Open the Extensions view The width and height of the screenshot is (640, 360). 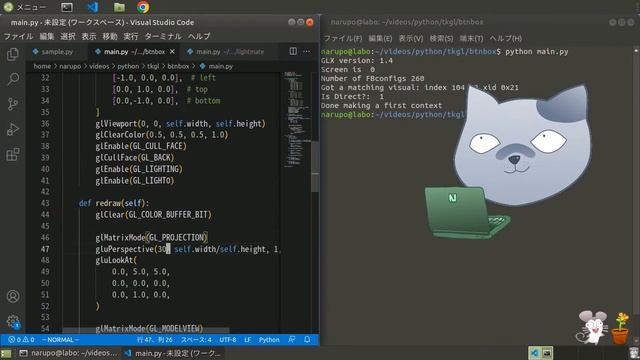(x=13, y=155)
